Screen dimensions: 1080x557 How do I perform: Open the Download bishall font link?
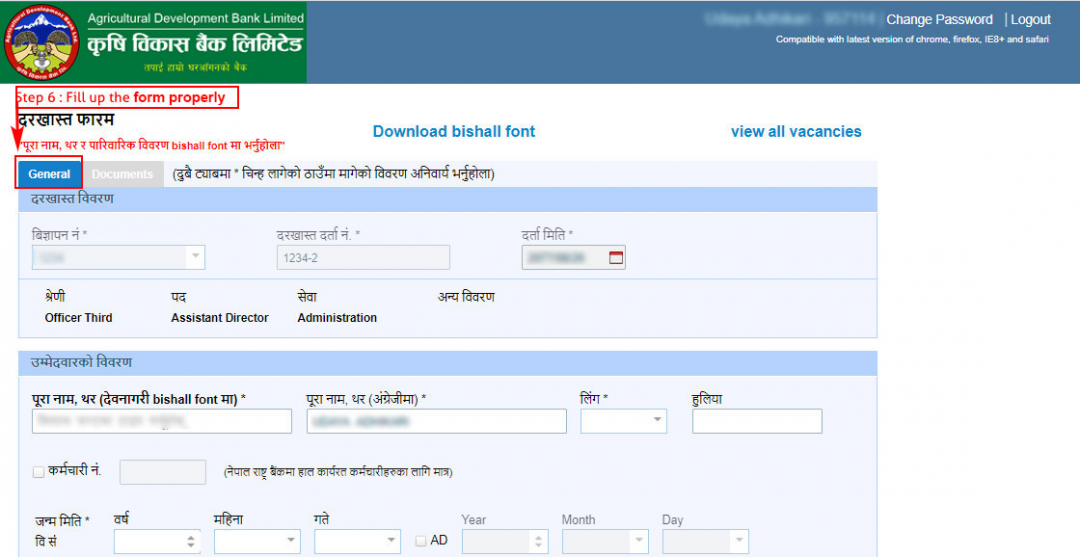click(x=453, y=132)
